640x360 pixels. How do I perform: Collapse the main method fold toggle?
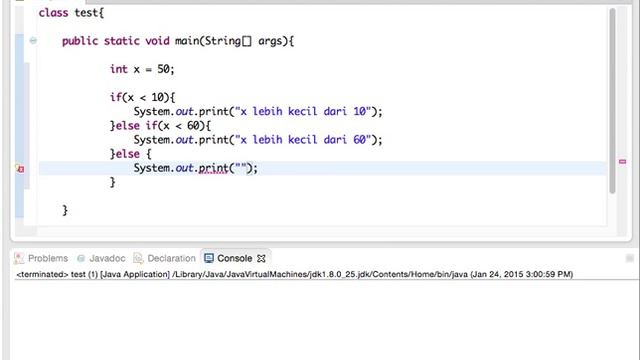pyautogui.click(x=33, y=40)
